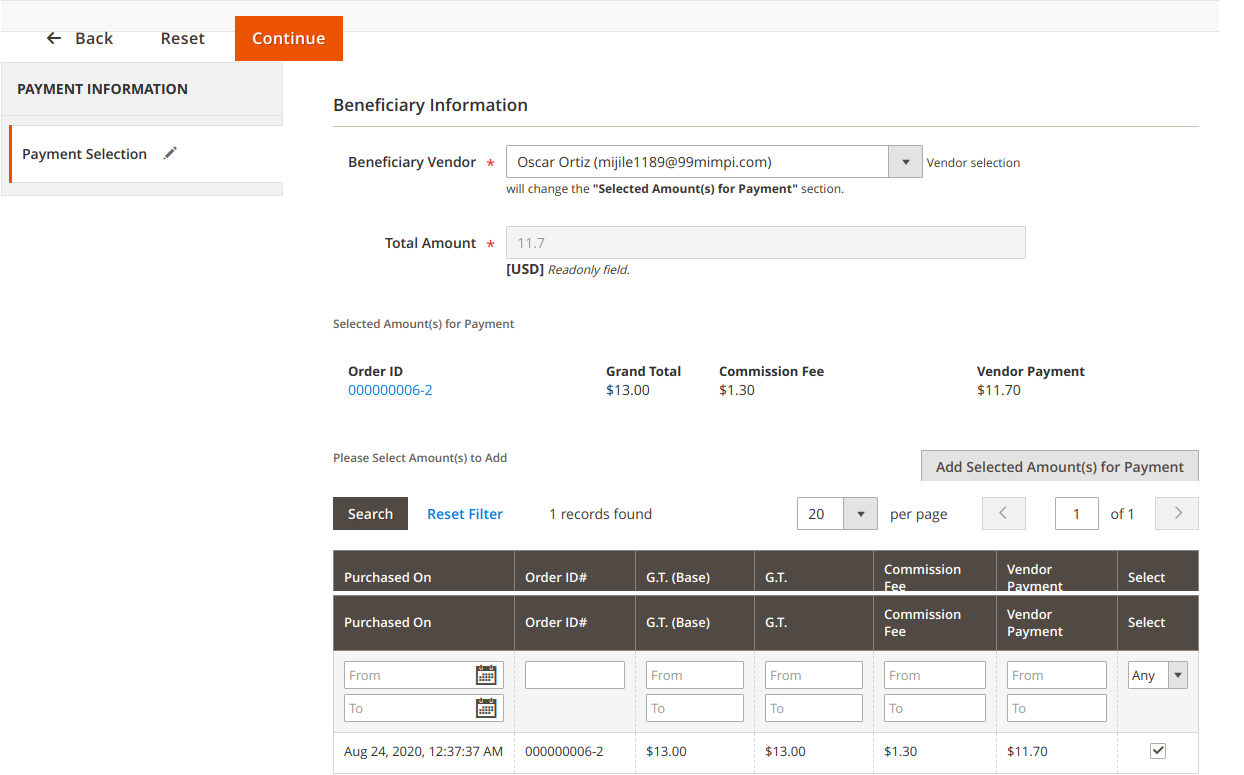Click the Reset button at top
Screen dimensions: 1244x775
182,38
